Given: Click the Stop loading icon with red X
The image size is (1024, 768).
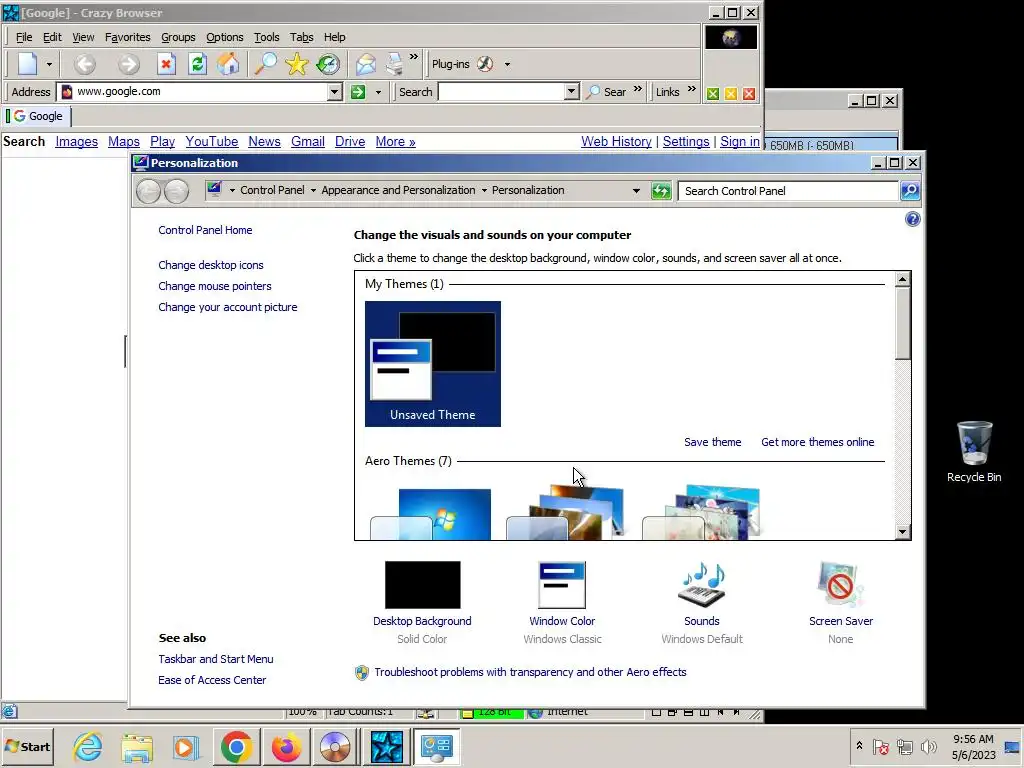Looking at the screenshot, I should tap(166, 64).
